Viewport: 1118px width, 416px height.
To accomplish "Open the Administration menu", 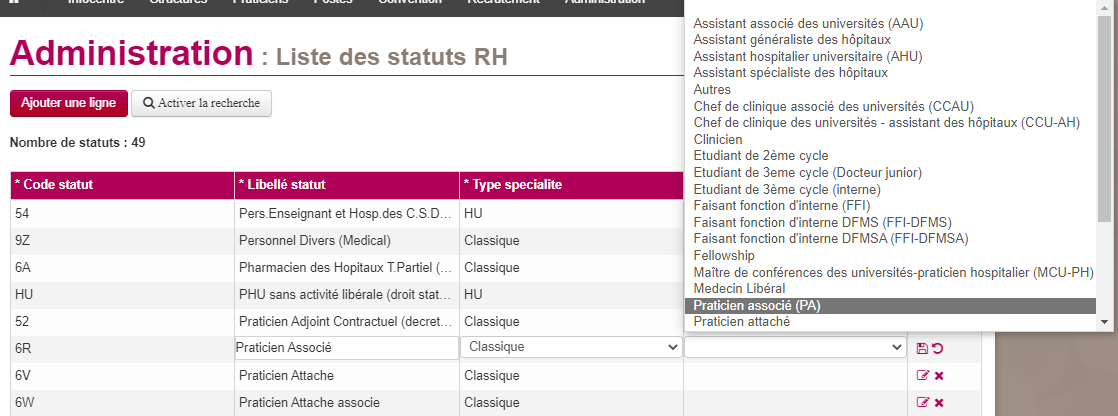I will point(604,3).
